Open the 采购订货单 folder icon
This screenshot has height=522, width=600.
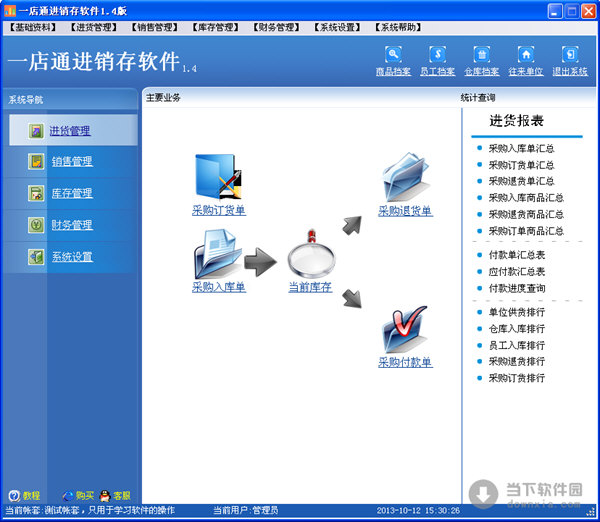[218, 176]
